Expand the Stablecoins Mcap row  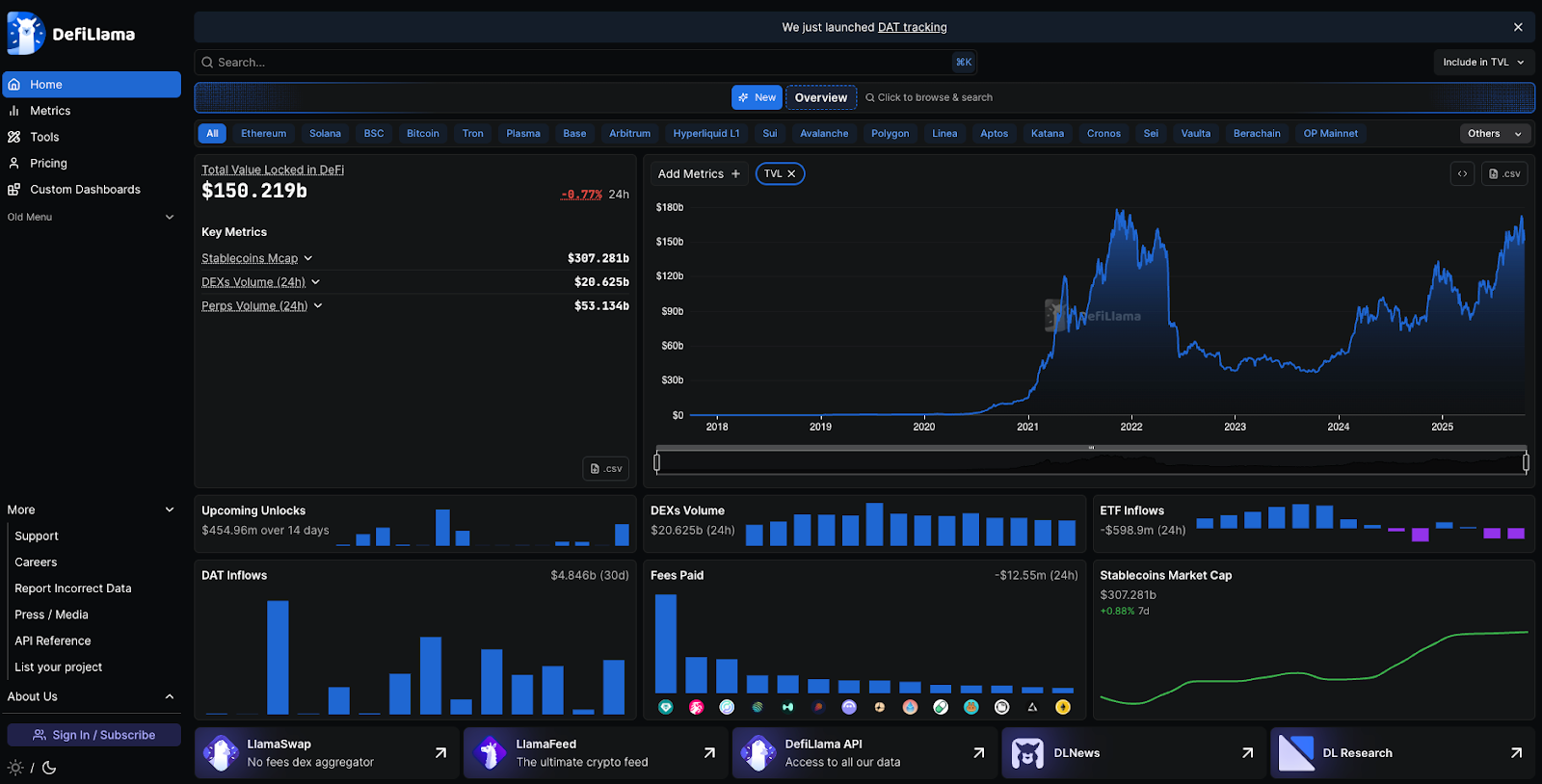coord(308,258)
